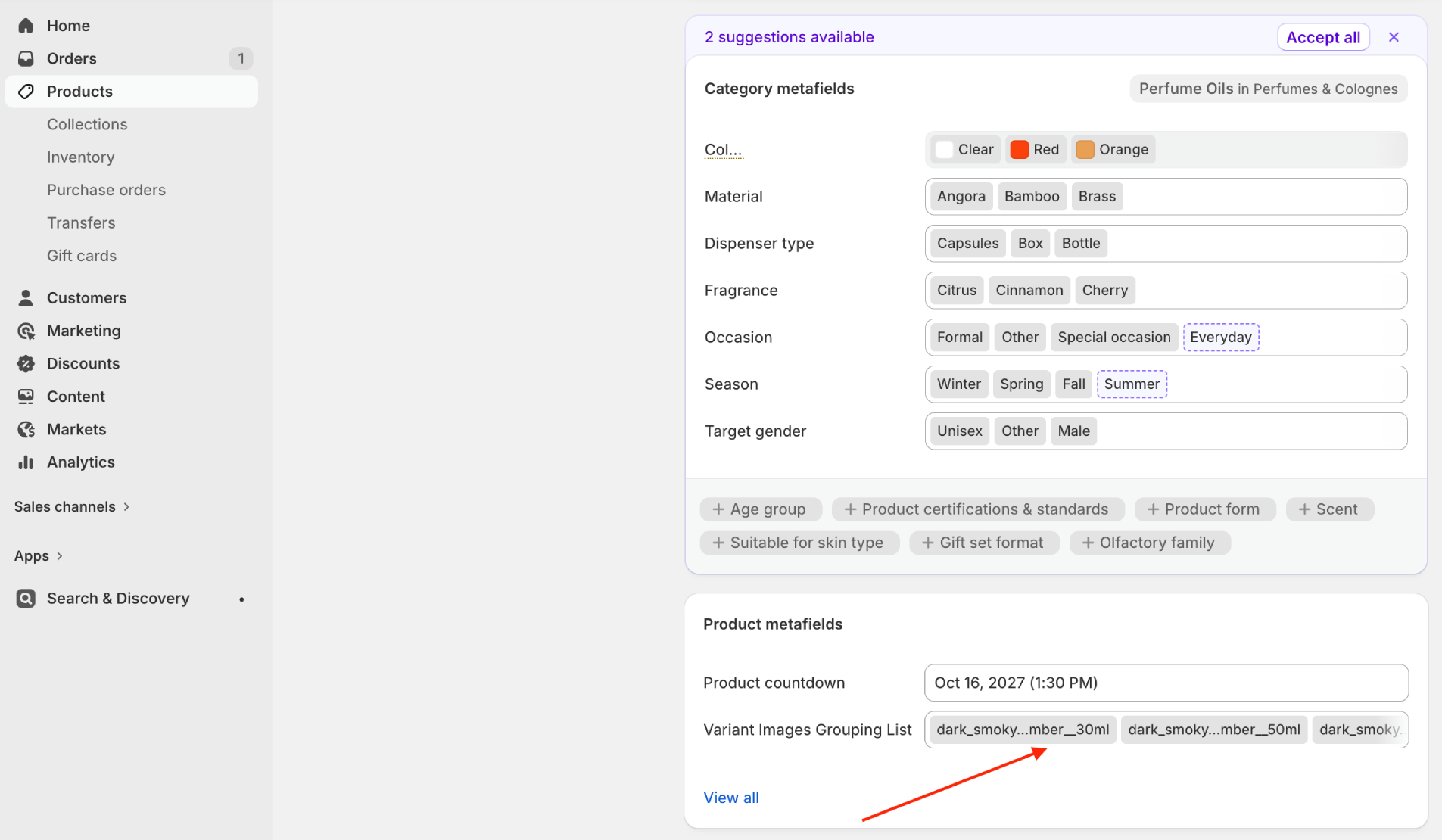Select the Angora material tag

tap(961, 197)
